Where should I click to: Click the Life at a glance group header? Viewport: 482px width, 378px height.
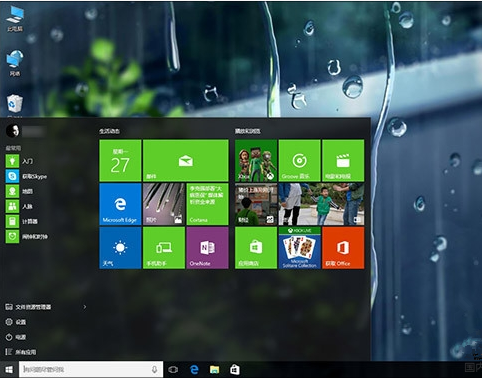[109, 131]
